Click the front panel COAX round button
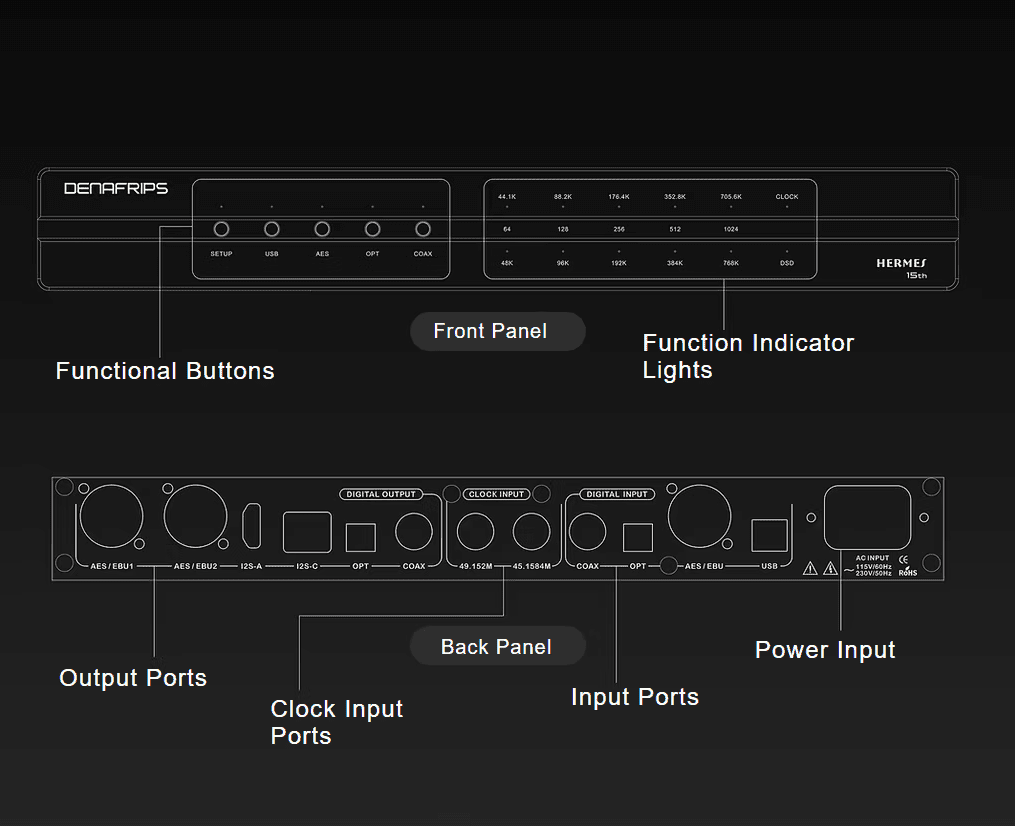The height and width of the screenshot is (826, 1015). click(423, 229)
